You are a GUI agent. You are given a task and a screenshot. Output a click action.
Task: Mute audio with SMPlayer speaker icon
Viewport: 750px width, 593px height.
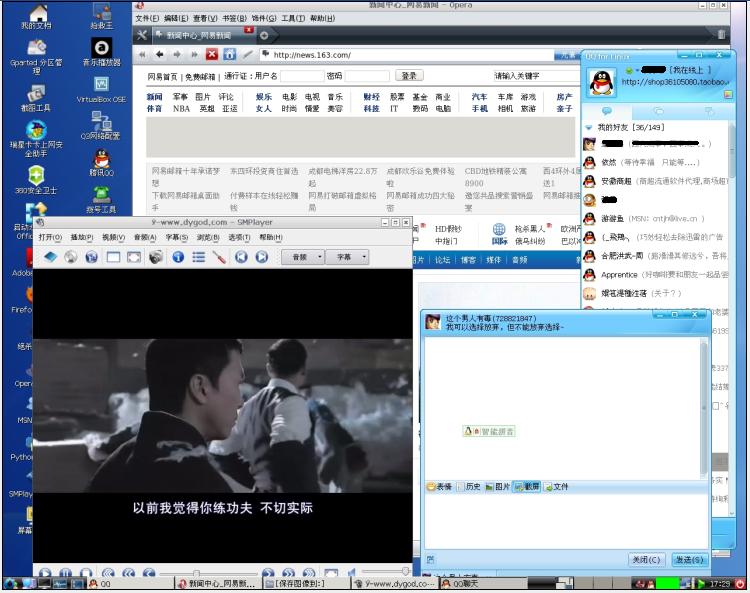(352, 572)
